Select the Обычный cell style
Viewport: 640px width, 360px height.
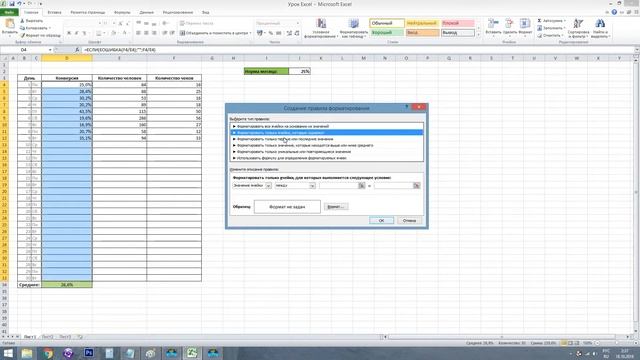(x=387, y=23)
